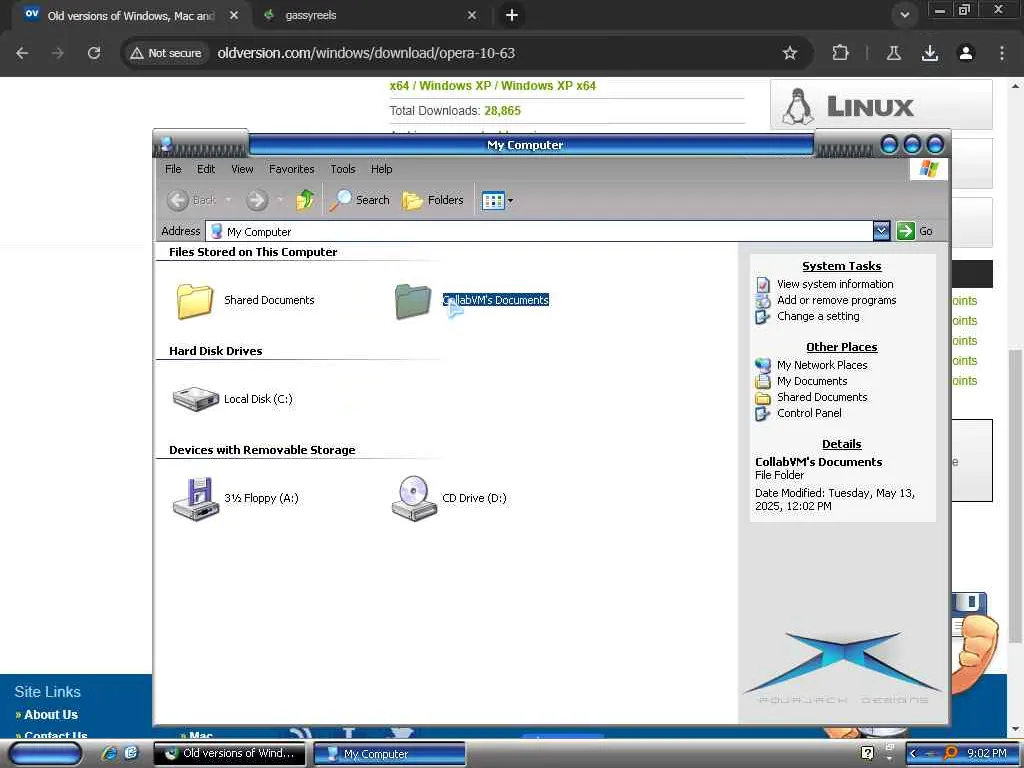
Task: Open Chrome Labs flask icon
Action: click(893, 53)
